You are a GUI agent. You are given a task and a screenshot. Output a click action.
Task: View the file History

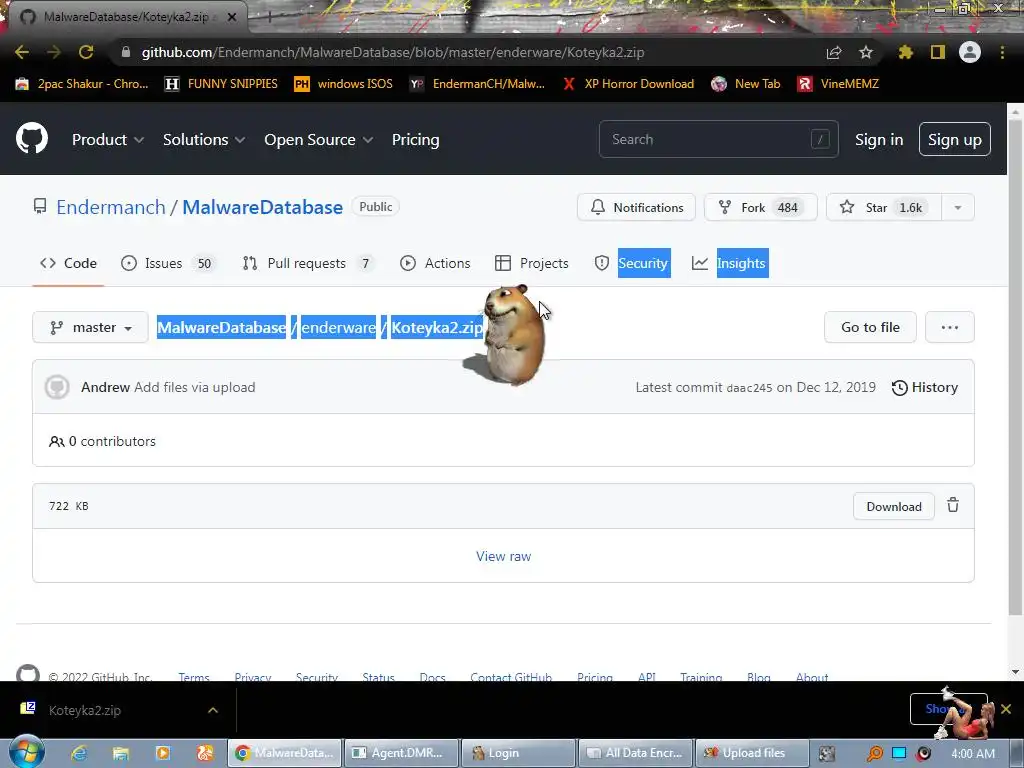925,387
